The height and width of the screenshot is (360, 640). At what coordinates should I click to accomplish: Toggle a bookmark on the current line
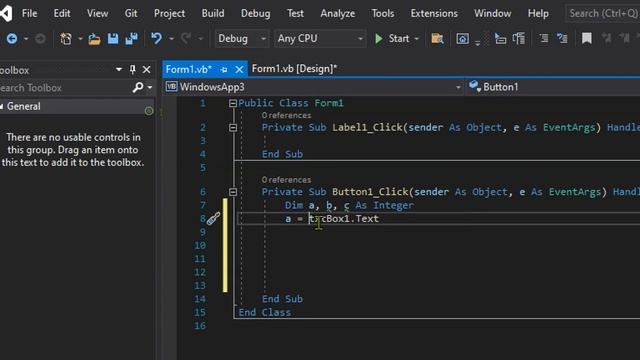click(587, 39)
